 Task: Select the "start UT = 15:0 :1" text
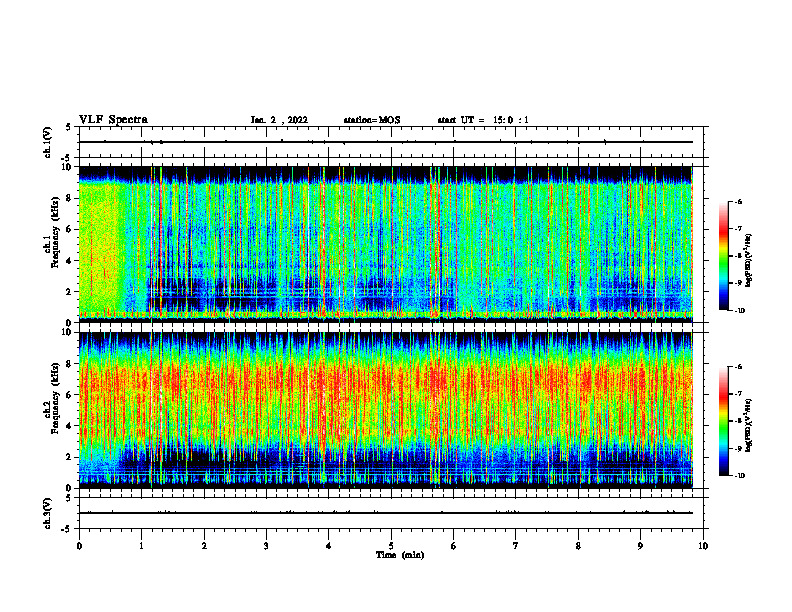[x=483, y=120]
